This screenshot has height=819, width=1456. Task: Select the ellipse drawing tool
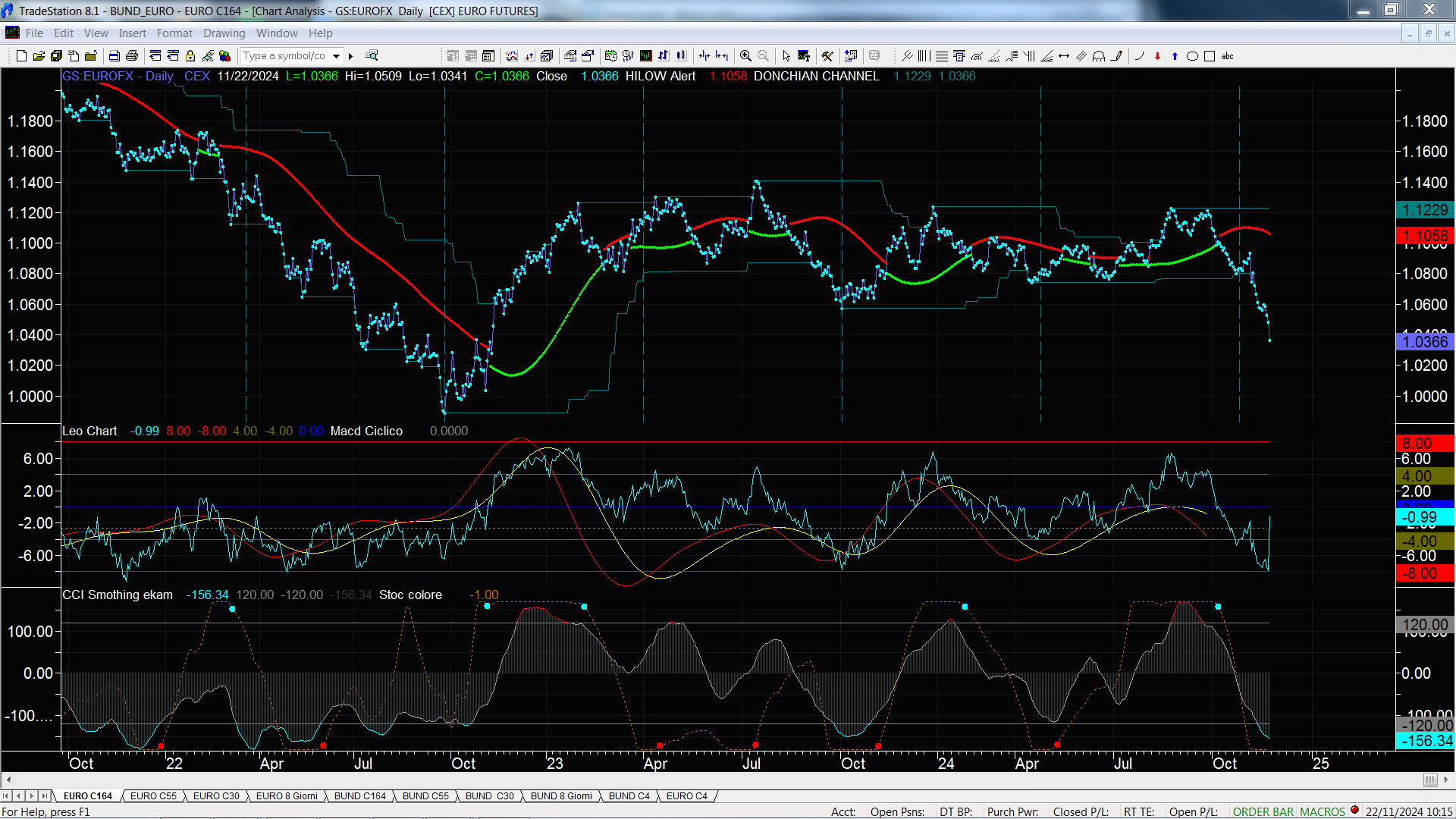(1192, 56)
